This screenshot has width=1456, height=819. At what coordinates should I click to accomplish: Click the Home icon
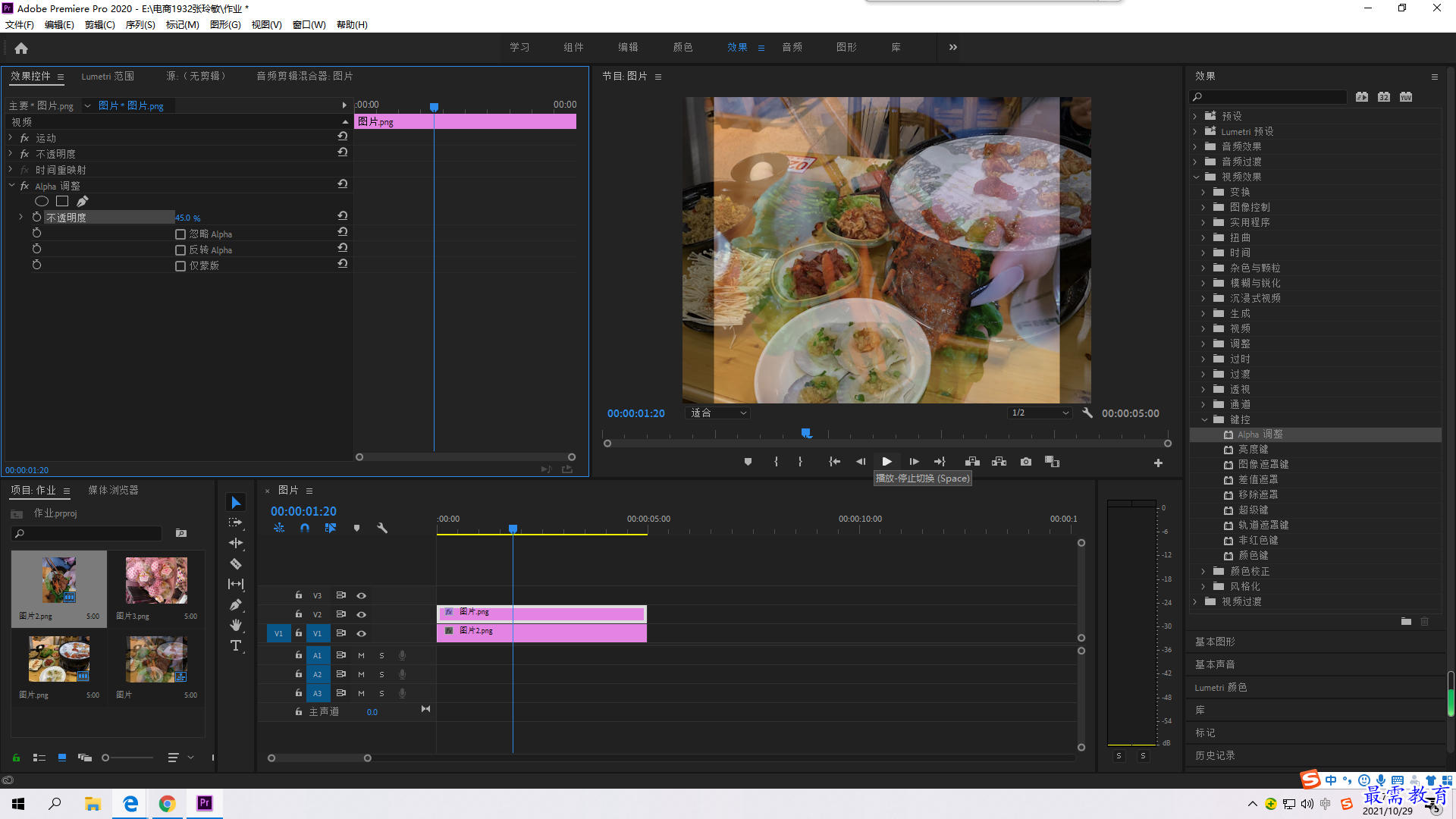21,48
